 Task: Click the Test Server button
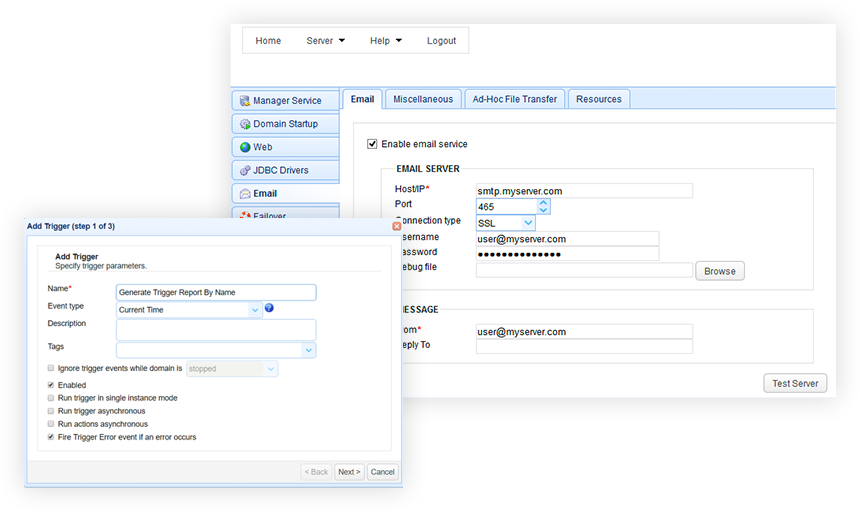pos(796,383)
